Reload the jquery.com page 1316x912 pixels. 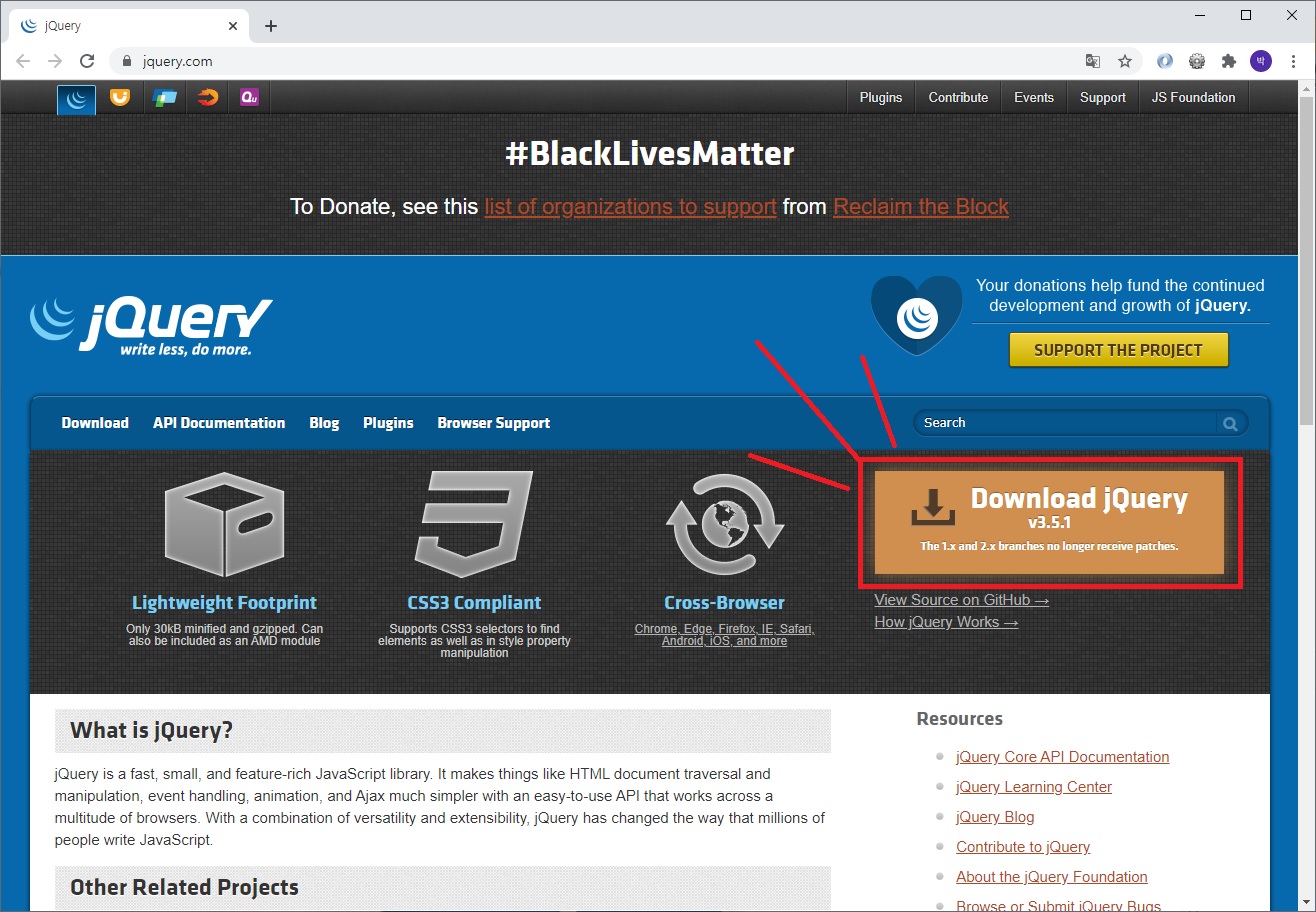87,61
